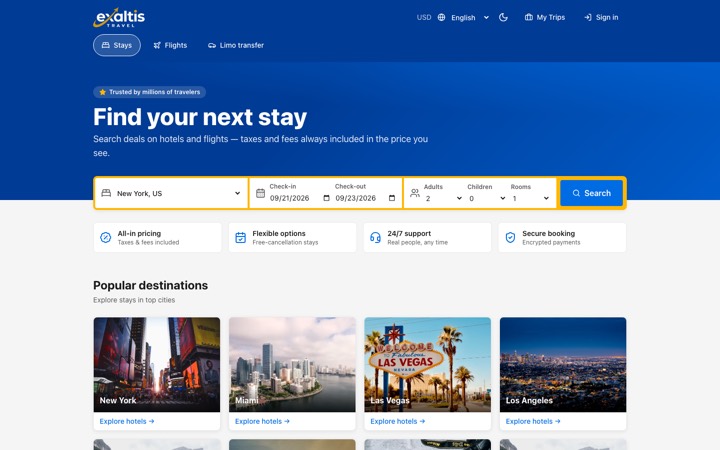Open the Las Vegas destination photo

(x=428, y=365)
